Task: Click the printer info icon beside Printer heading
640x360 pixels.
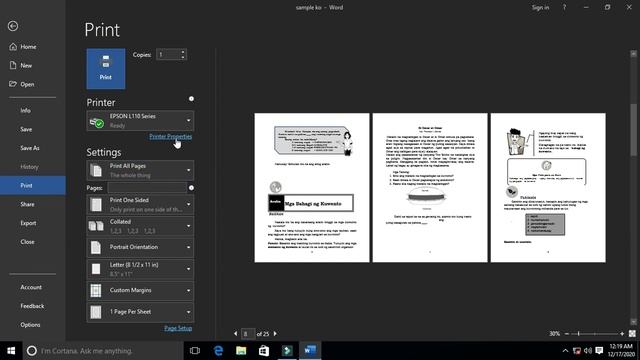Action: tap(191, 99)
